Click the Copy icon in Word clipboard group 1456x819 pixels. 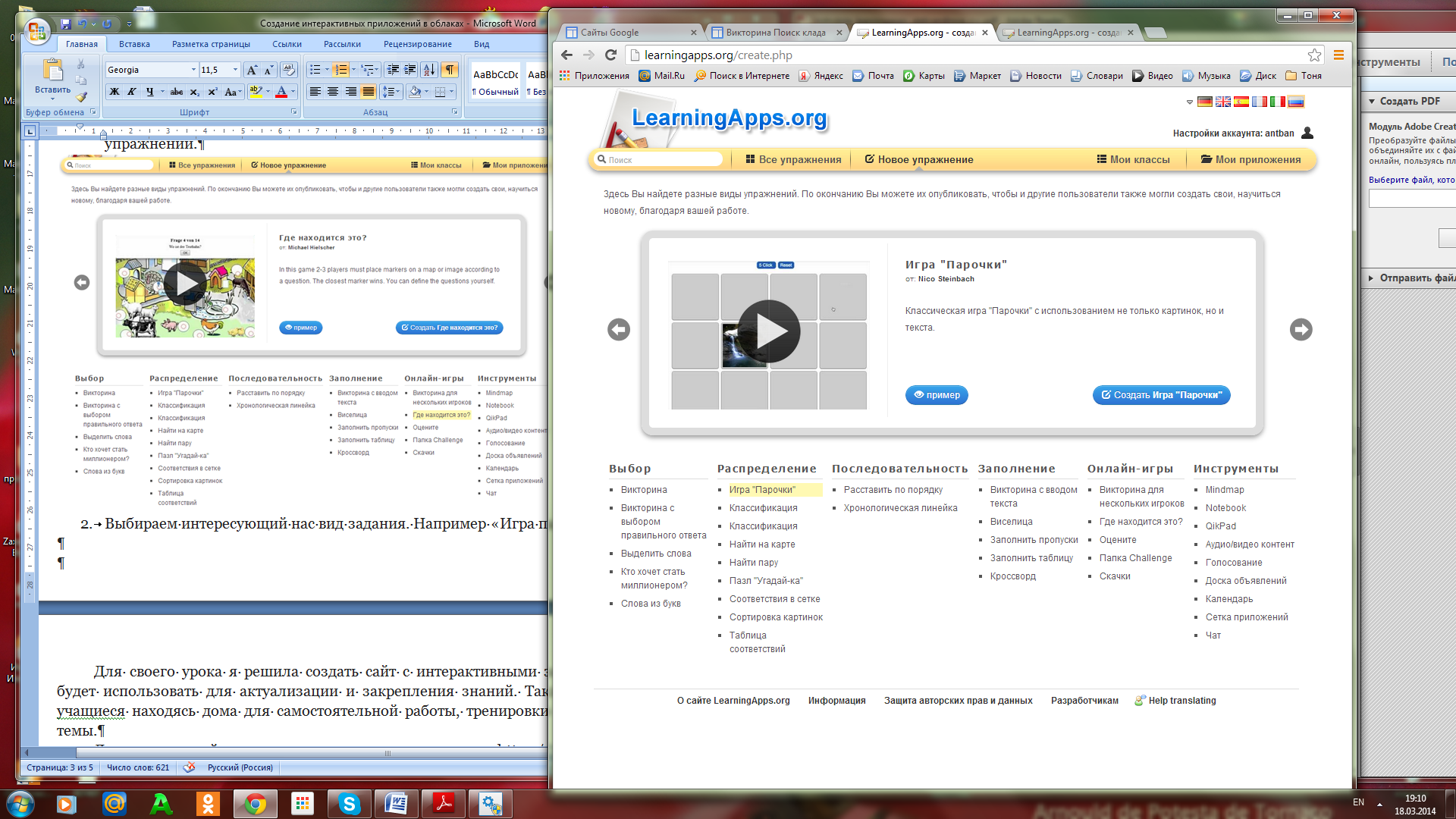80,80
